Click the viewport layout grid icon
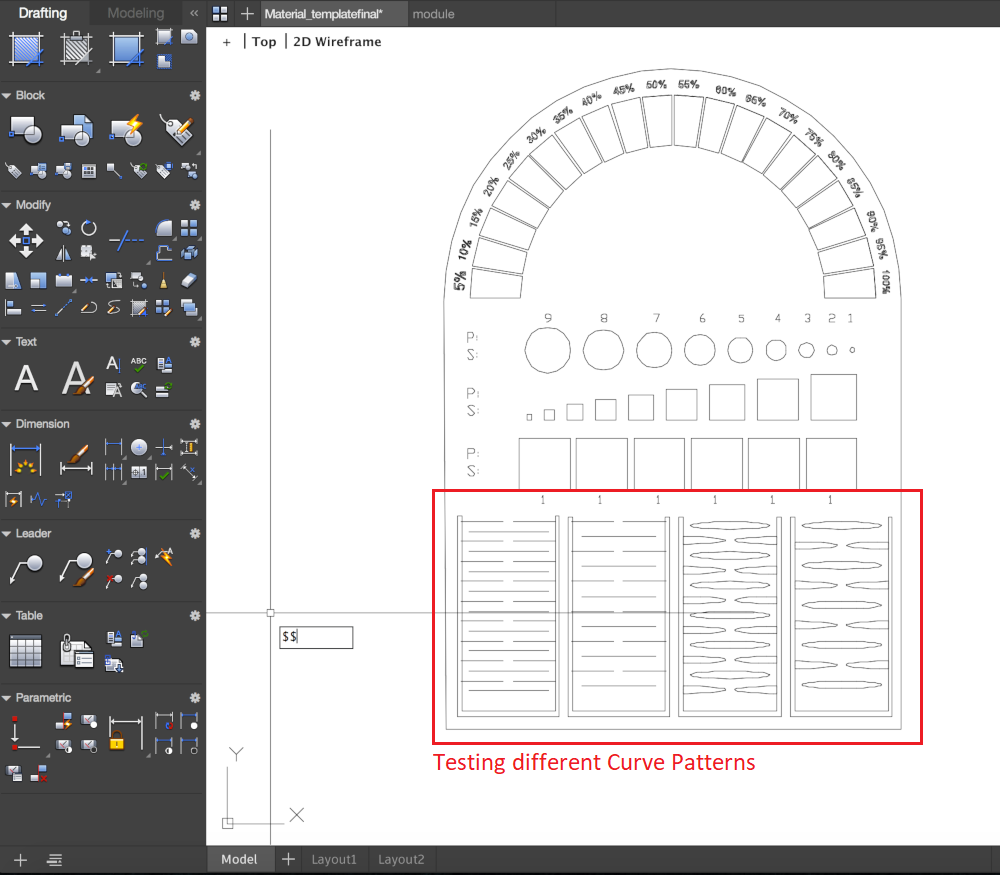 click(220, 13)
